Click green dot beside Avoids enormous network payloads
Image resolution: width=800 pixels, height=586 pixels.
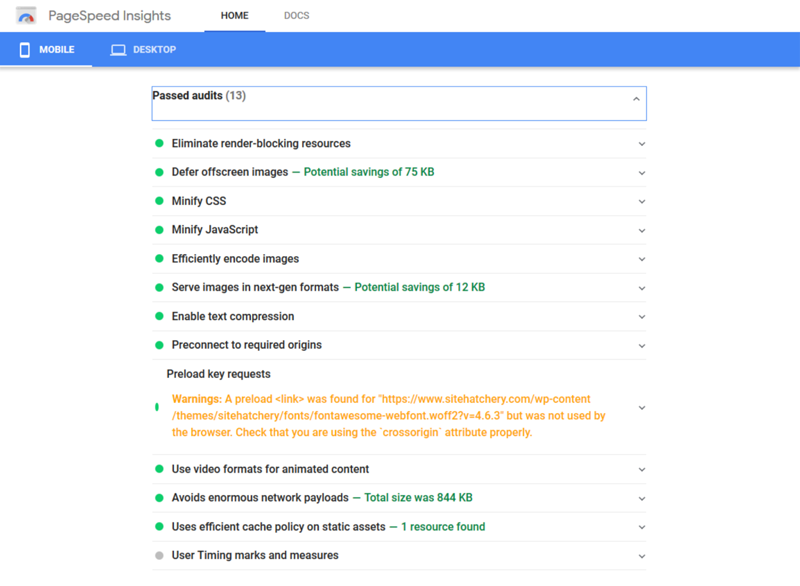coord(159,498)
